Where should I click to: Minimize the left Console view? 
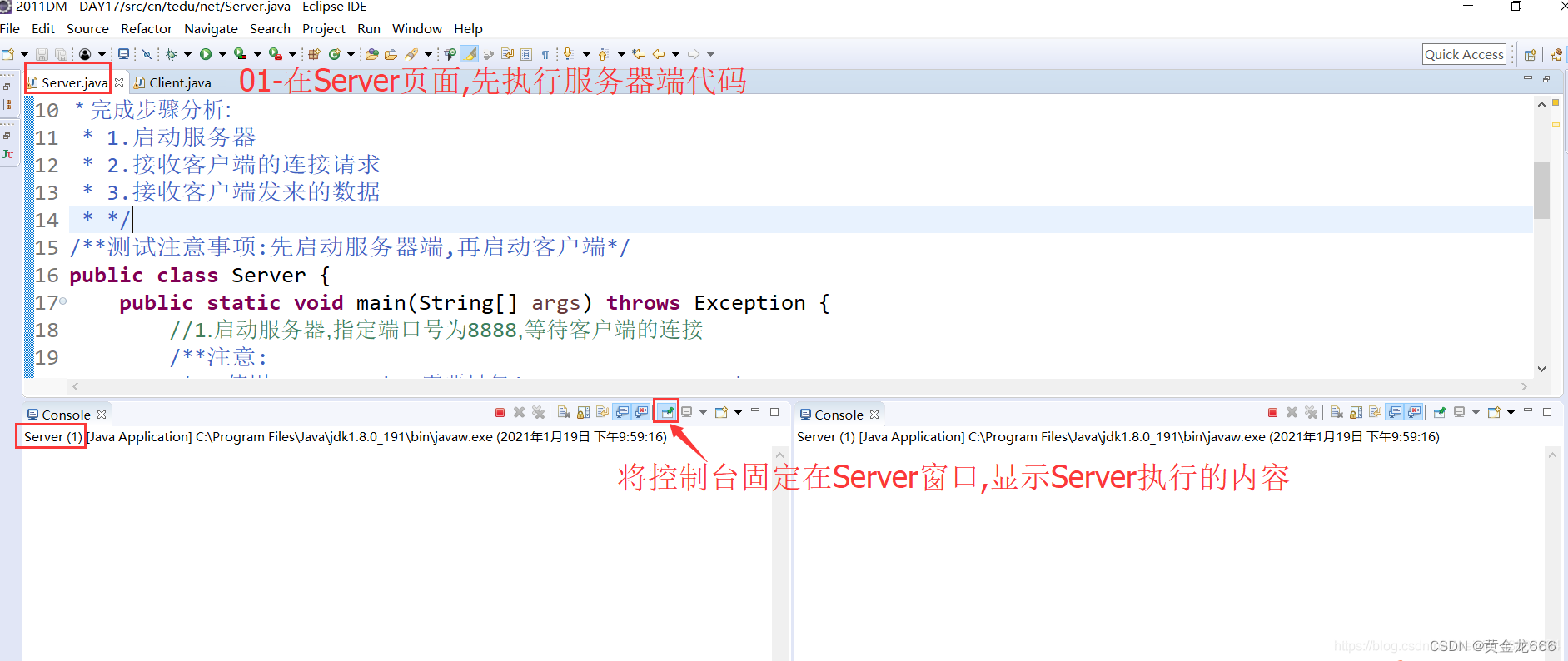(755, 410)
